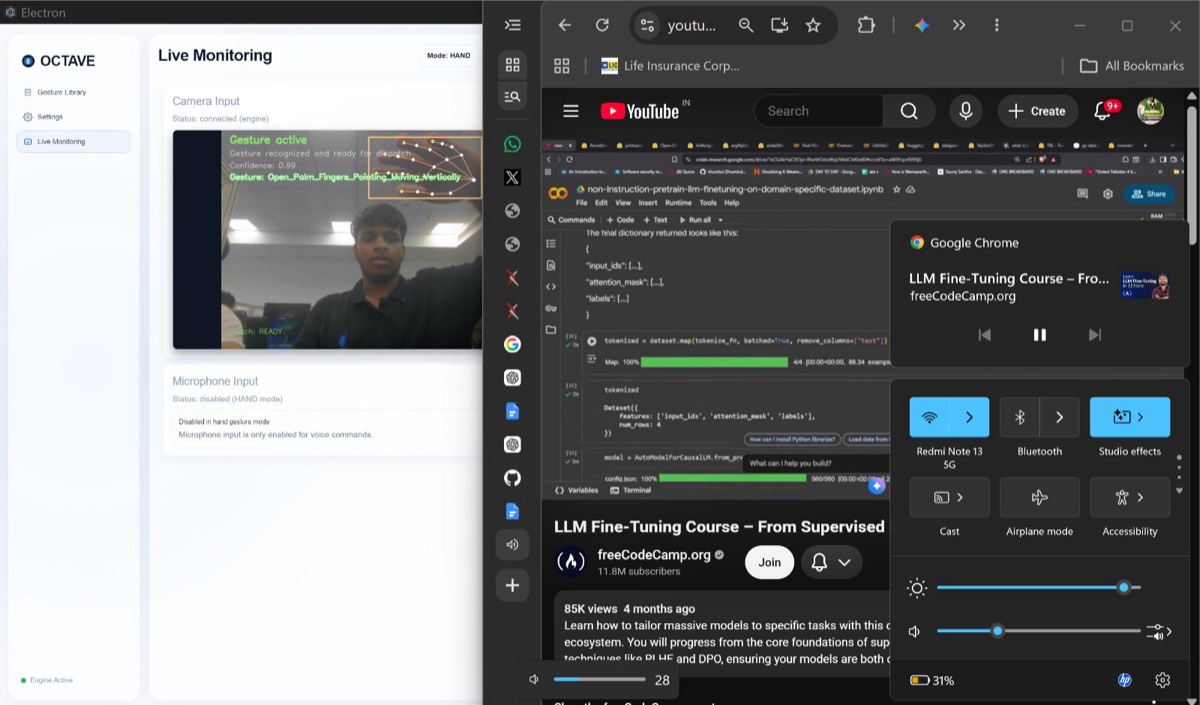Adjust the brightness slider

pyautogui.click(x=1039, y=588)
